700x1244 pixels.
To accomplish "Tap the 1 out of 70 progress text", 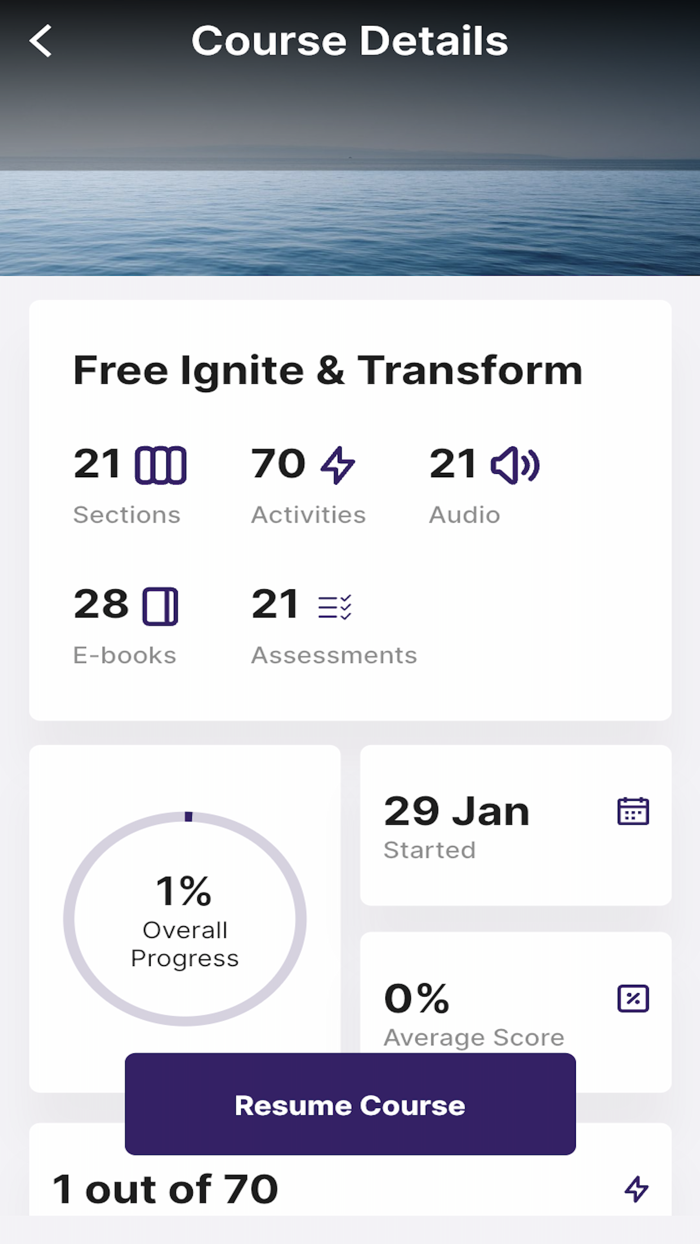I will [165, 1188].
